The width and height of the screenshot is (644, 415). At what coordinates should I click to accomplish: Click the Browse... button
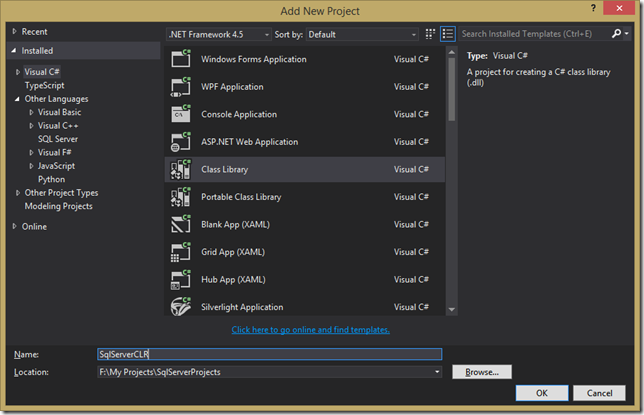point(482,372)
